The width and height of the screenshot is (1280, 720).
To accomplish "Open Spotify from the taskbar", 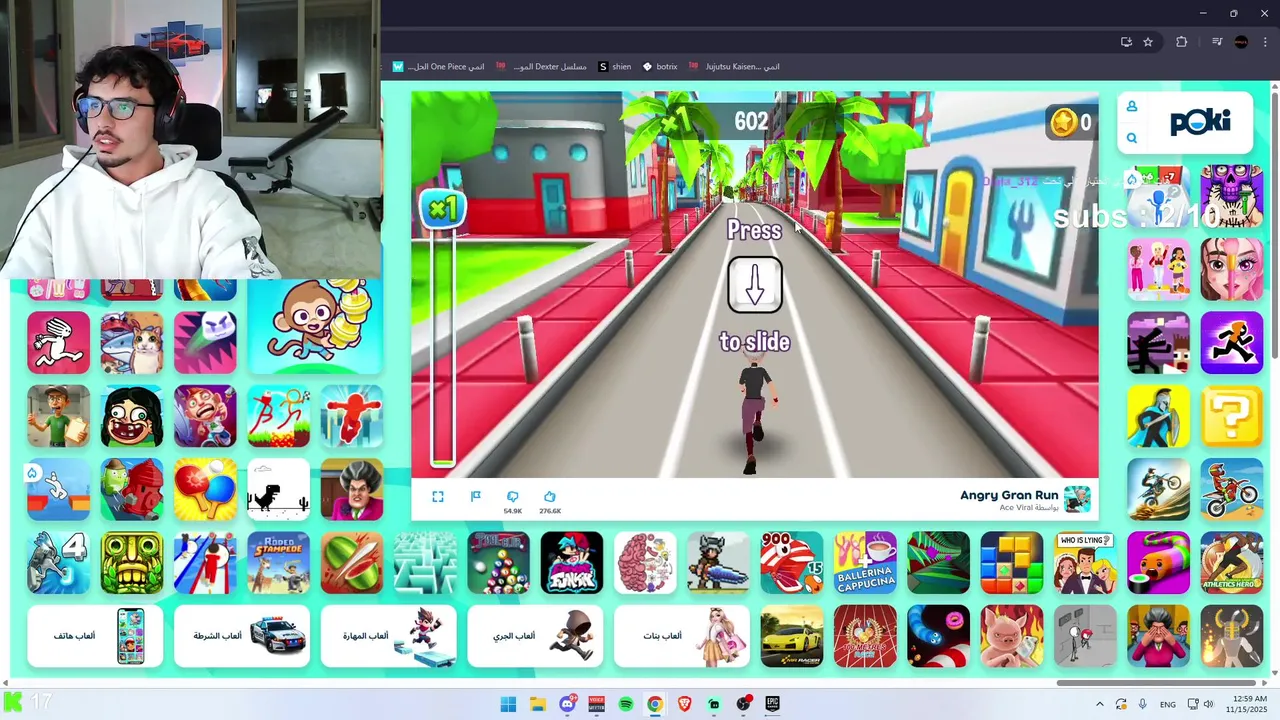I will 625,704.
